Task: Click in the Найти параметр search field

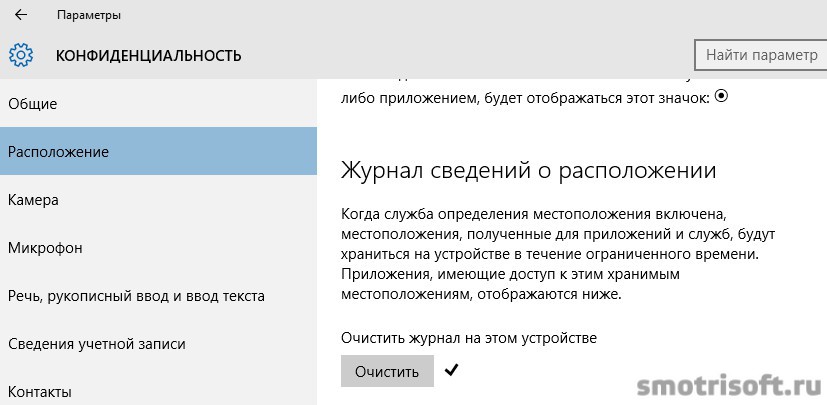Action: coord(761,55)
